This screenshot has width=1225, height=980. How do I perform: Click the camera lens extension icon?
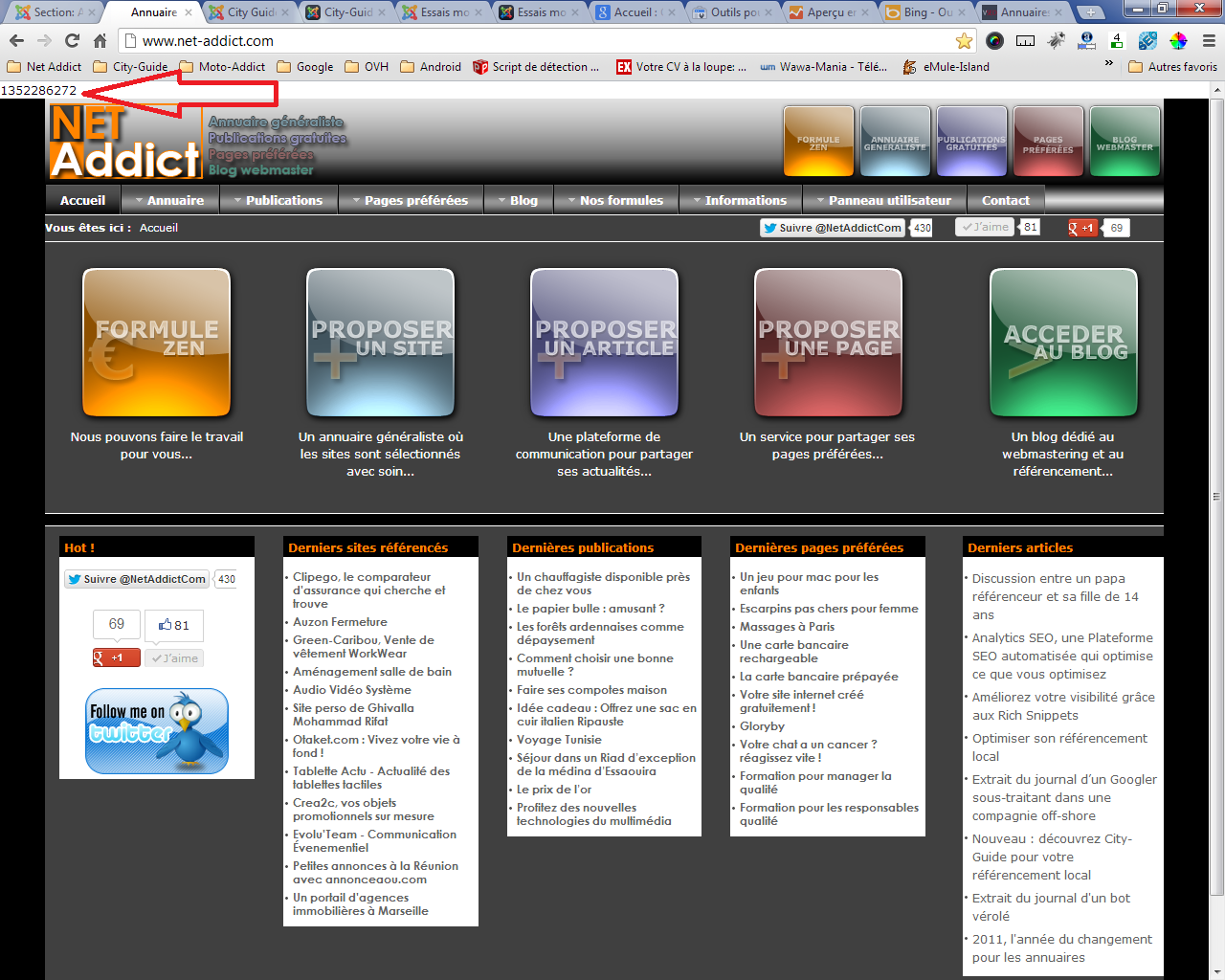pyautogui.click(x=995, y=40)
